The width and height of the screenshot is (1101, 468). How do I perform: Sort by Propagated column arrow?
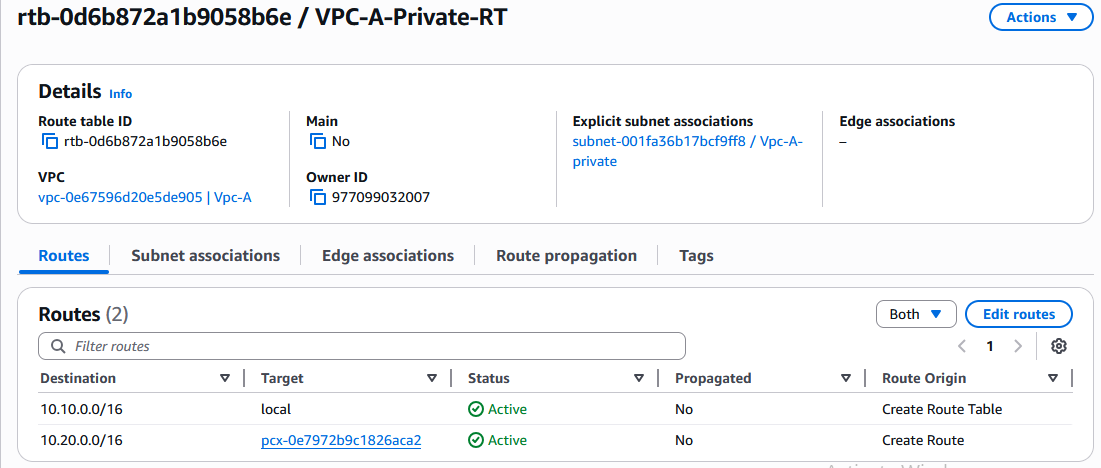[x=846, y=378]
